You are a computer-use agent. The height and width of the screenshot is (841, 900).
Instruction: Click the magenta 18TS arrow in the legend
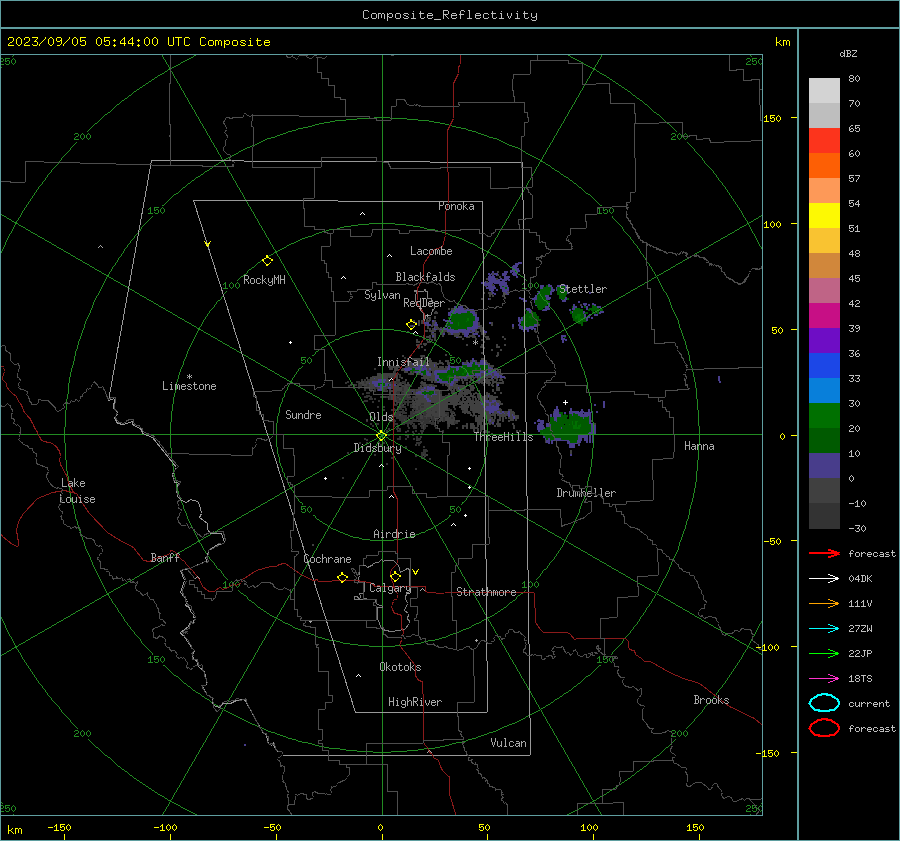(x=824, y=678)
